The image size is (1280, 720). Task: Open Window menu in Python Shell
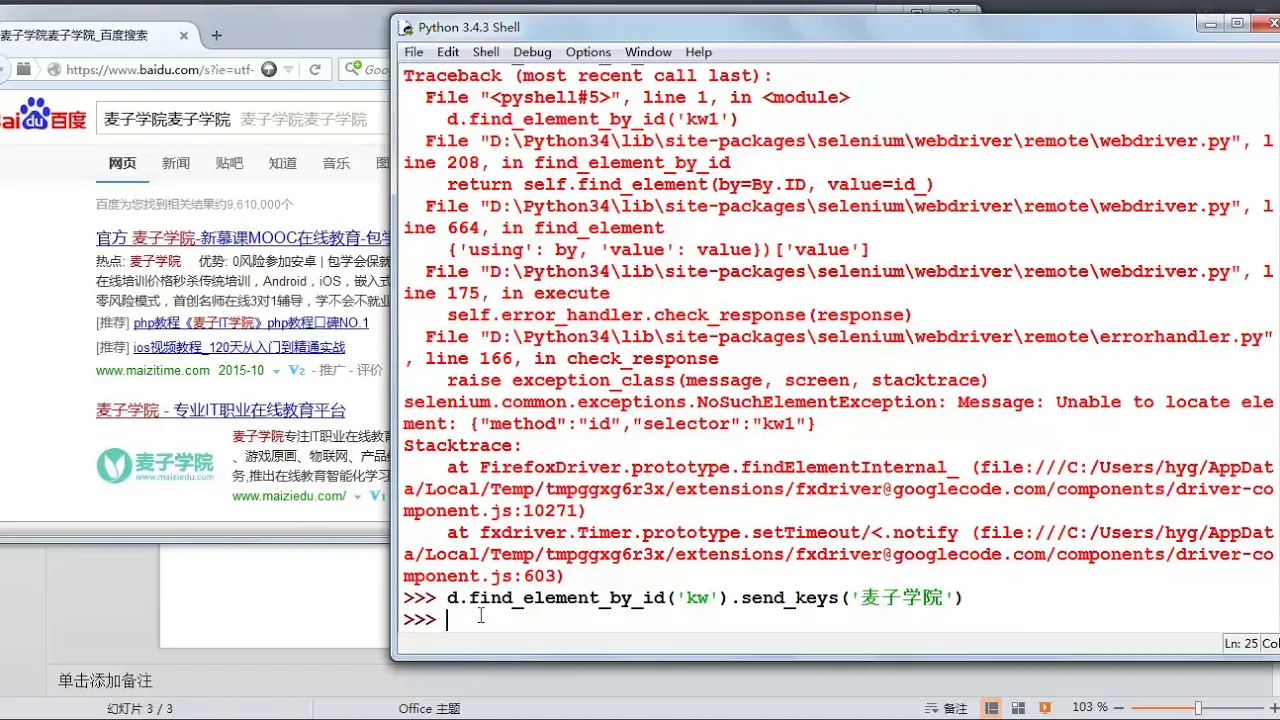(648, 52)
